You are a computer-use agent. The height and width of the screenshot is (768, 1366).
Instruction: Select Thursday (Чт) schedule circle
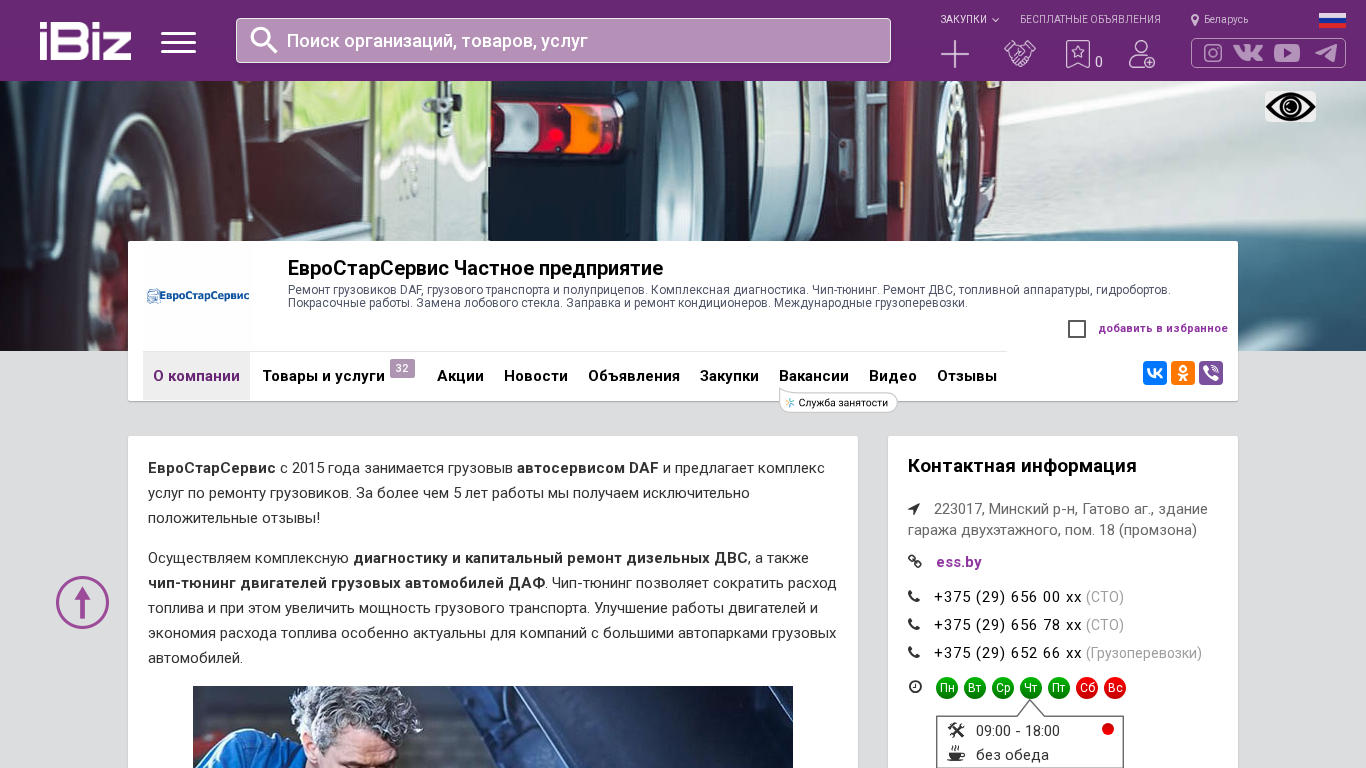1031,688
